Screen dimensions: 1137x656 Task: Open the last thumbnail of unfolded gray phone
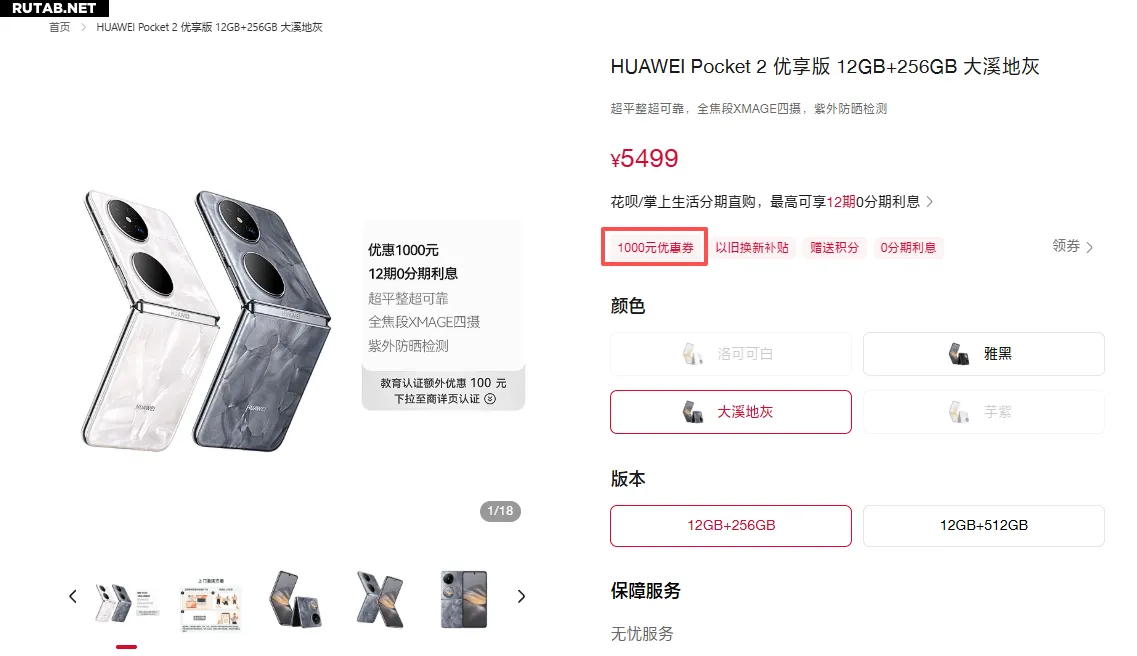point(464,599)
